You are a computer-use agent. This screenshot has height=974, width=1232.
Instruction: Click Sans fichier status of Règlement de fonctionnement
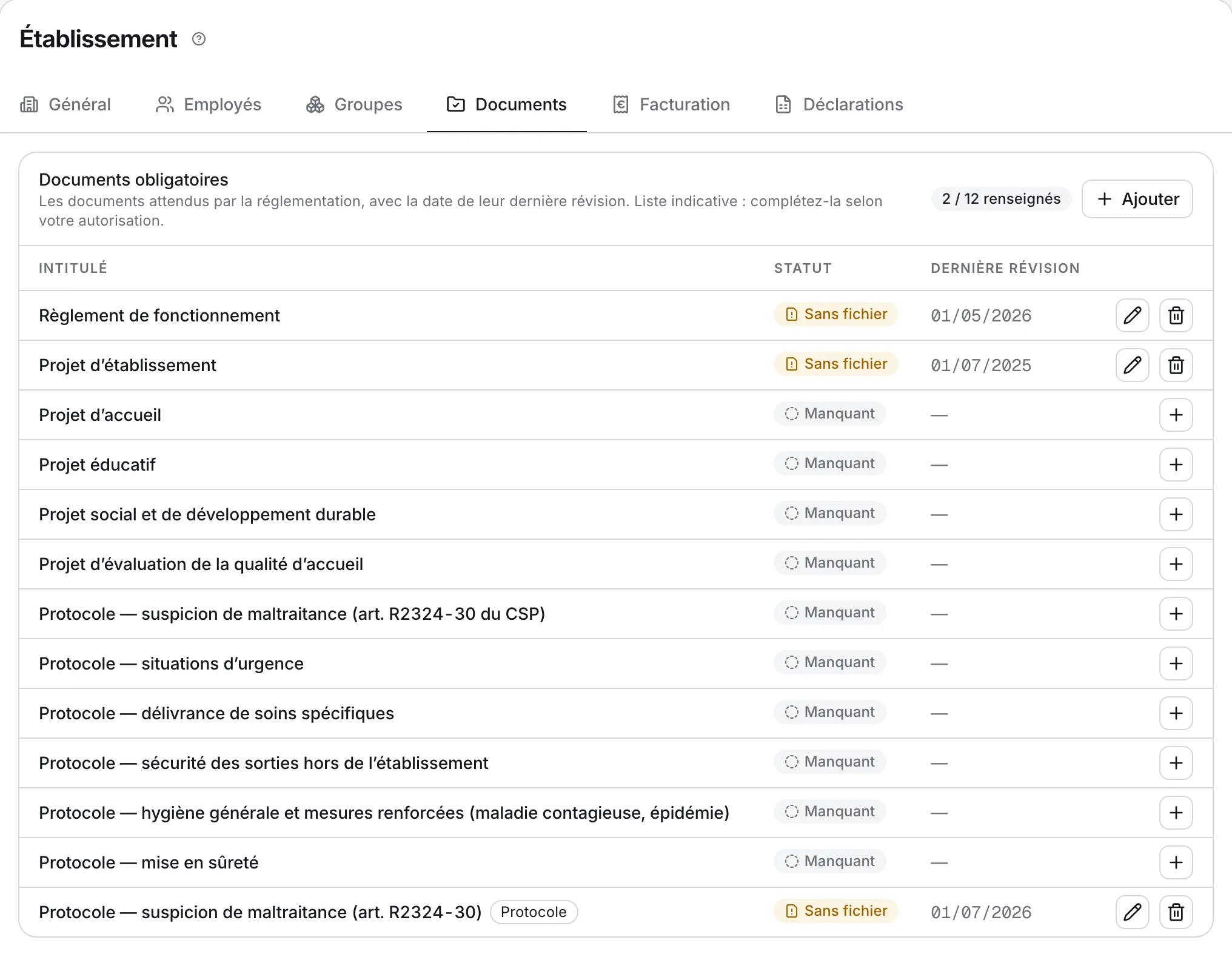click(x=835, y=314)
